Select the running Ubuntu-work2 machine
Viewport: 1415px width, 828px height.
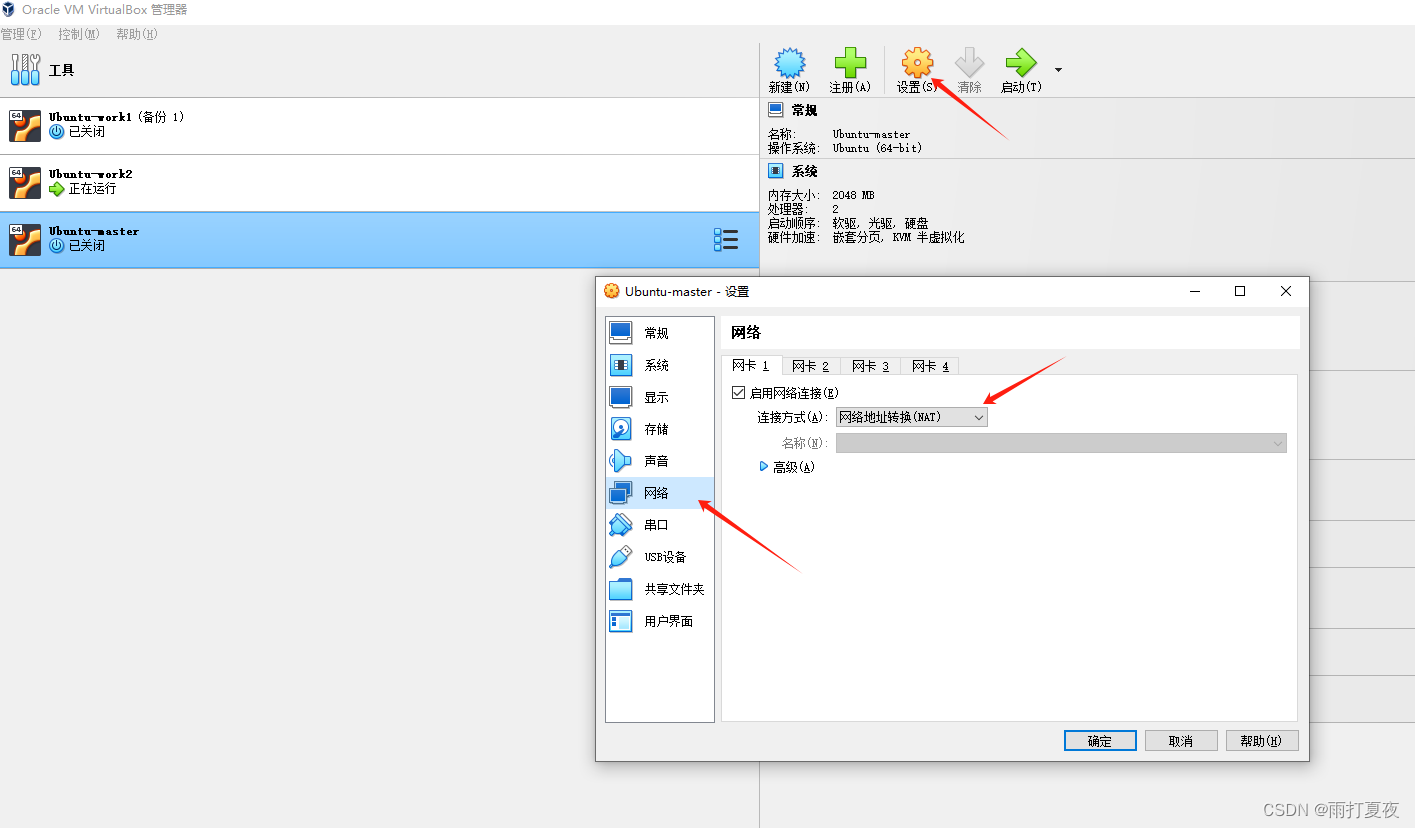(x=379, y=183)
